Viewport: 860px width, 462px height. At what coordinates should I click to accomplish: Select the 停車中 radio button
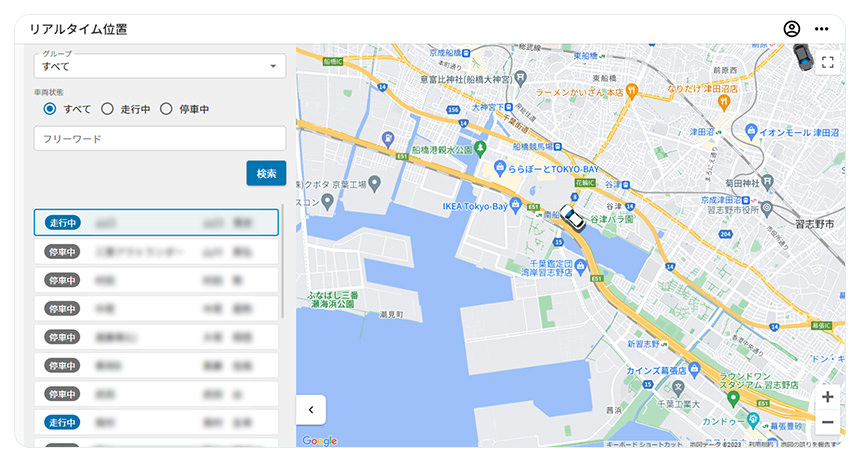pos(166,109)
